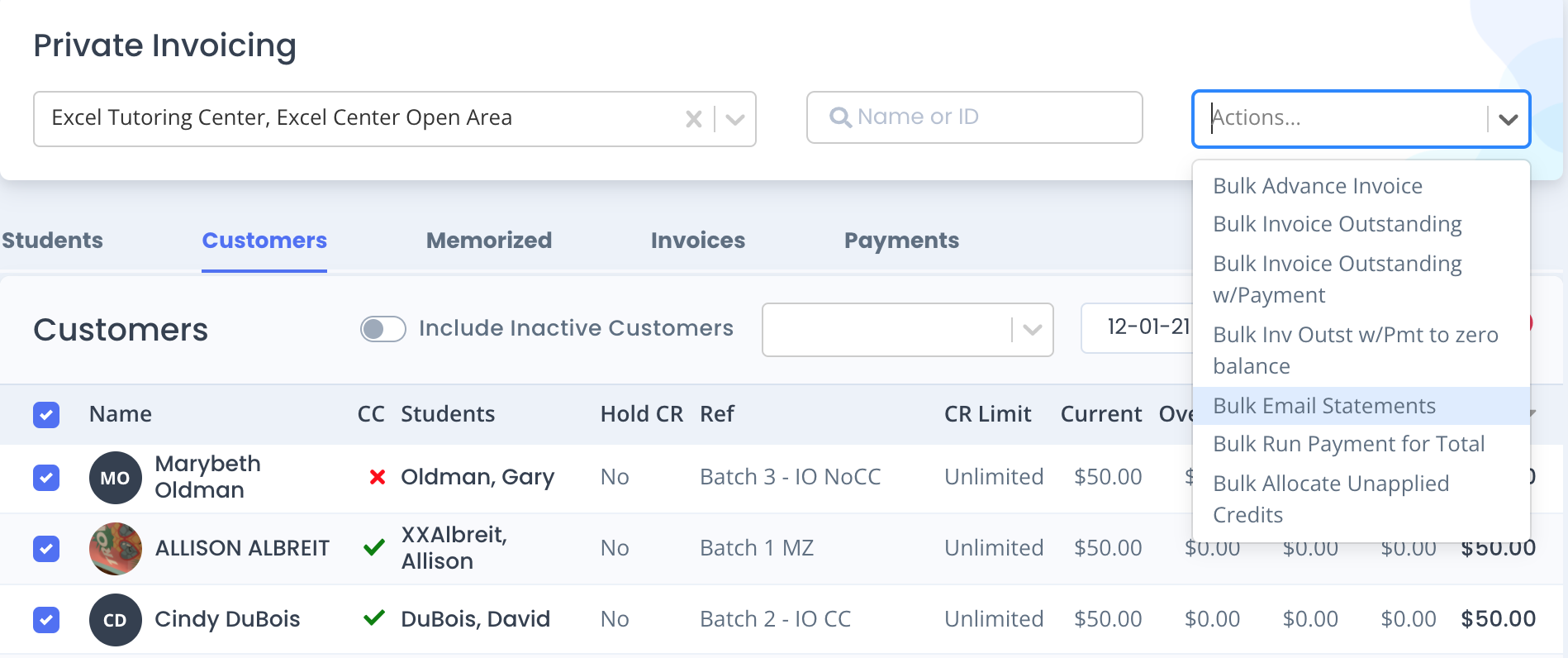The image size is (1568, 658).
Task: Open the Customers tab
Action: point(264,241)
